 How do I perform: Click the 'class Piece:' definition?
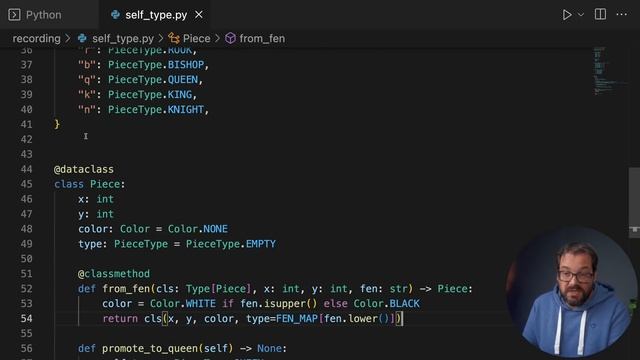(89, 184)
